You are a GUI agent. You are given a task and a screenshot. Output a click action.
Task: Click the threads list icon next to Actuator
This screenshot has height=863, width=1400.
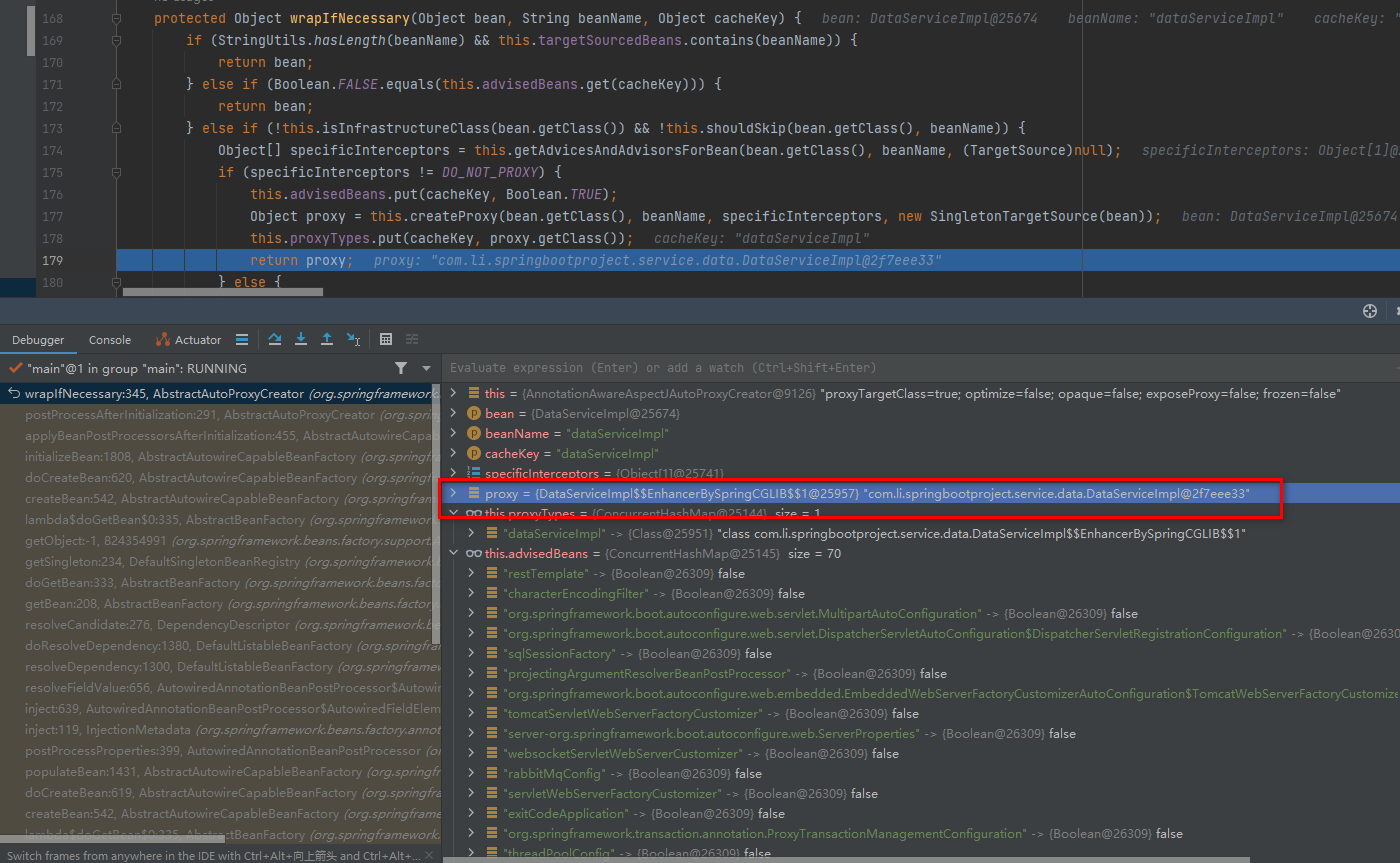pos(242,340)
